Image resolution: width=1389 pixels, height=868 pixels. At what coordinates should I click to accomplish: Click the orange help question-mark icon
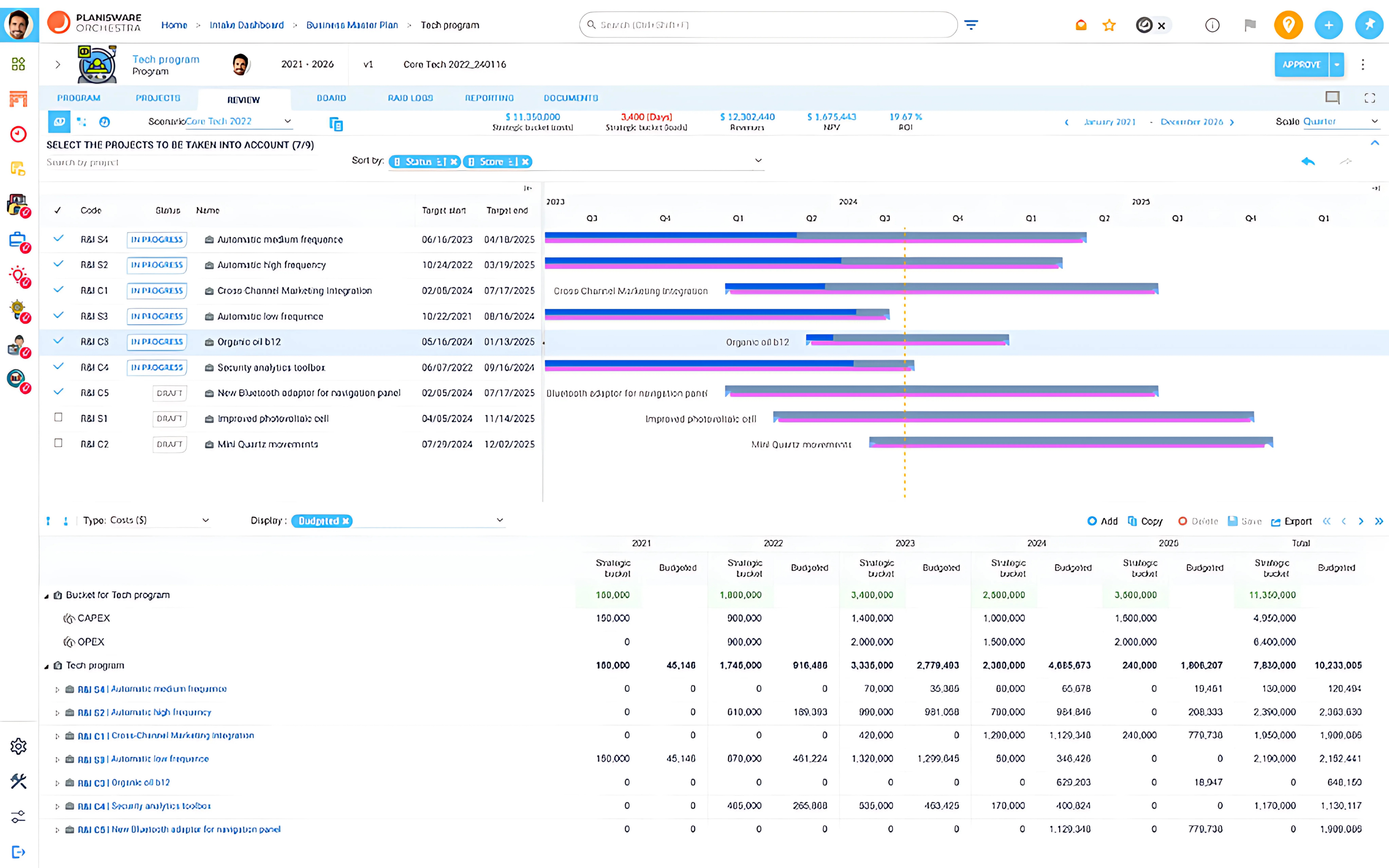pos(1288,25)
